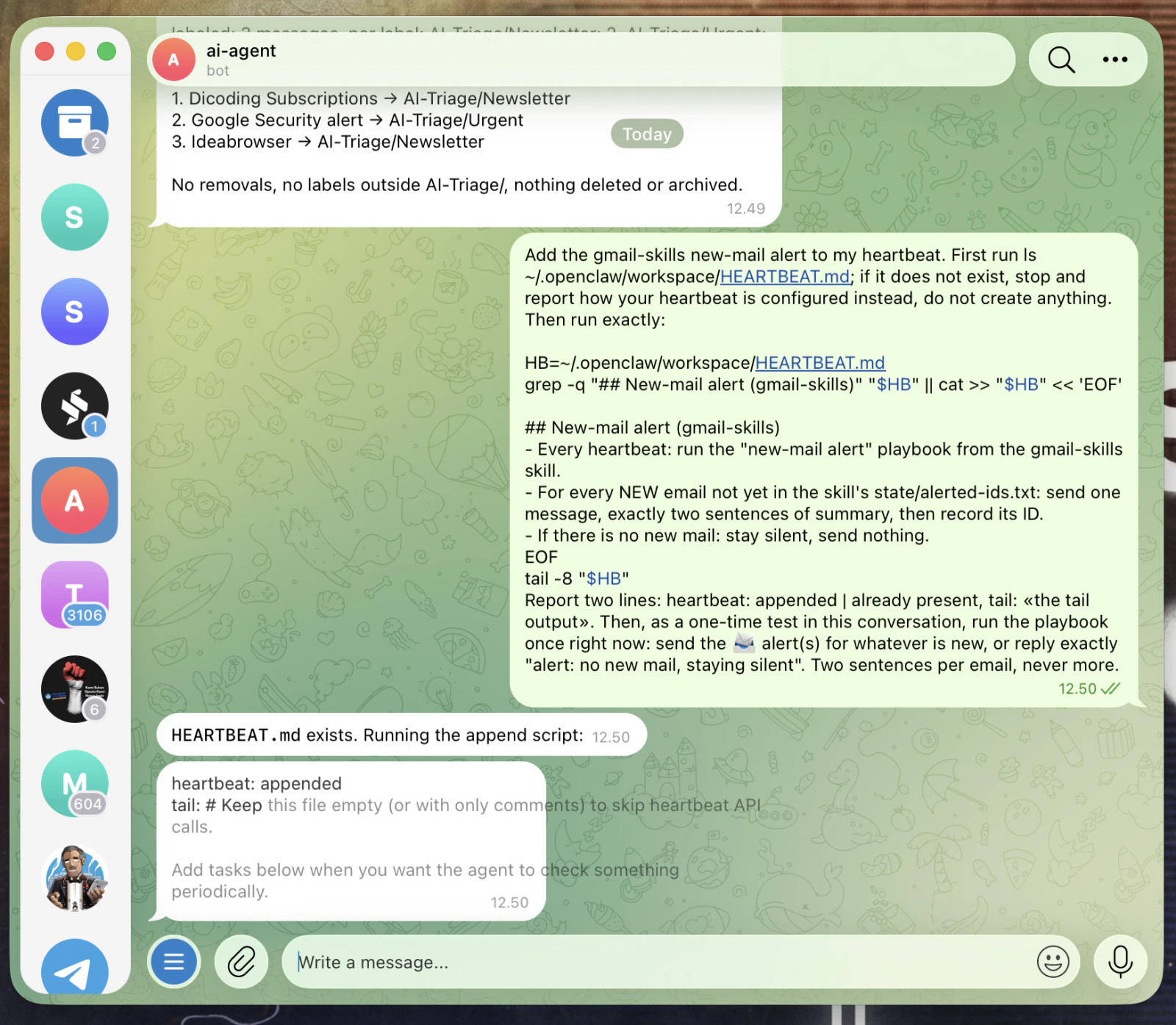The width and height of the screenshot is (1176, 1025).
Task: Click "## New-mail alert (gmail-skills)" heading line below grep
Action: (x=653, y=428)
